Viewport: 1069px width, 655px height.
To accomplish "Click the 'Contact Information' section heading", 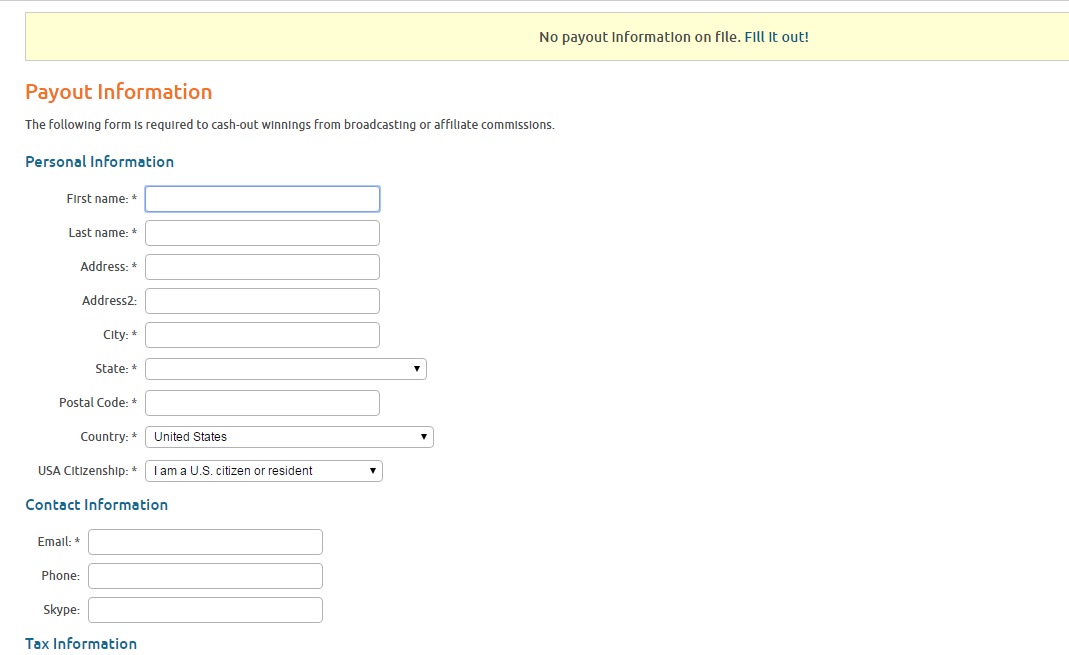I will tap(96, 505).
